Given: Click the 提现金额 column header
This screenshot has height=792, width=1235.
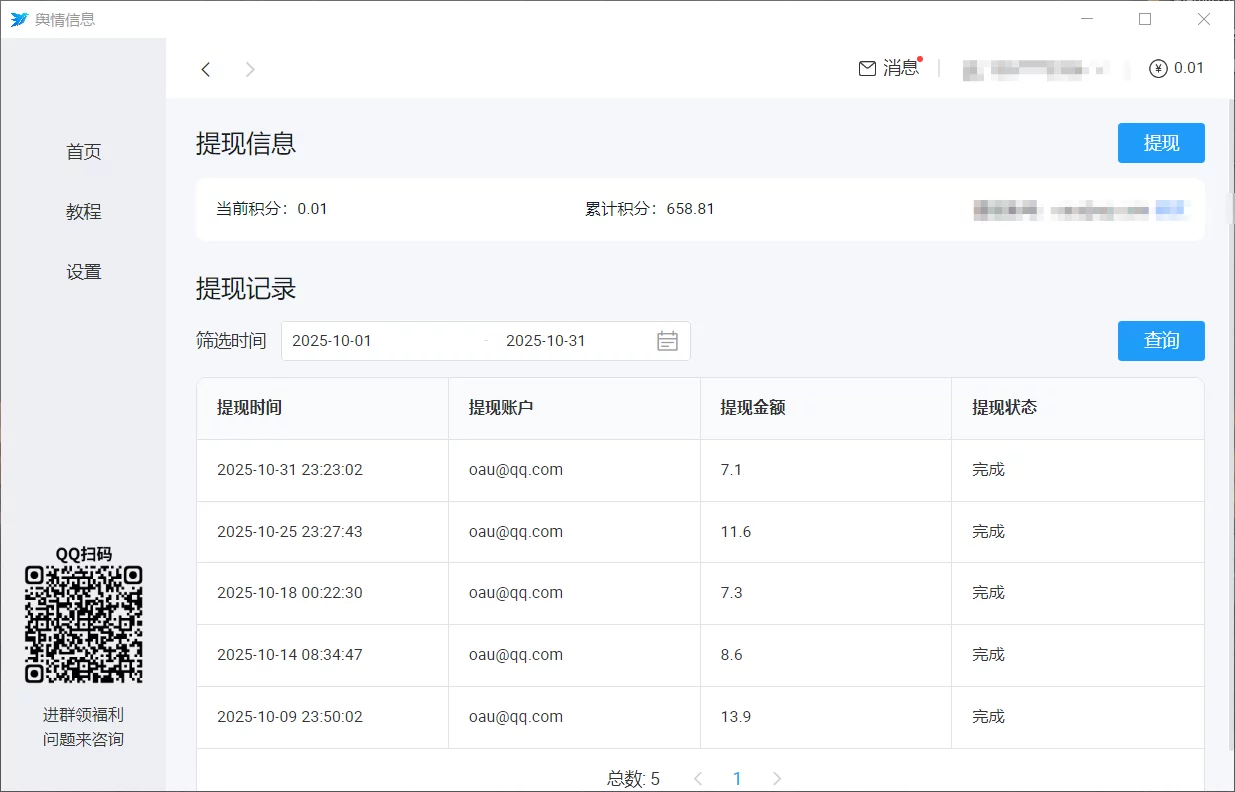Looking at the screenshot, I should click(x=753, y=408).
